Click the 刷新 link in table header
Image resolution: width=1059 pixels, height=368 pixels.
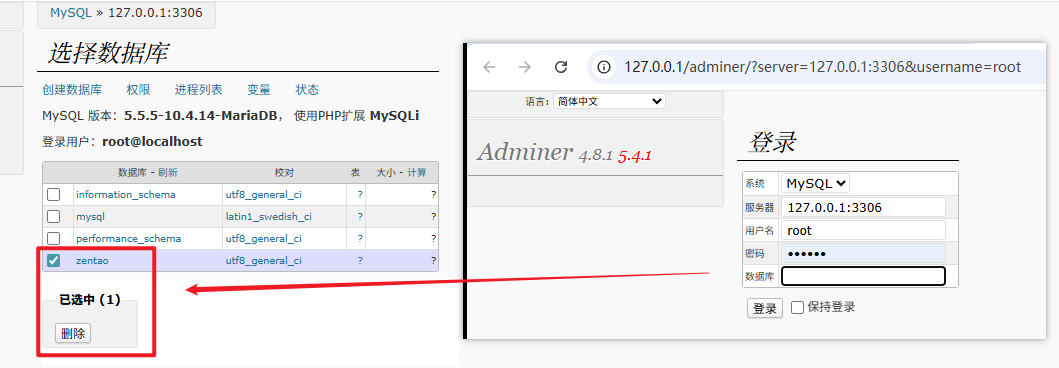(167, 173)
